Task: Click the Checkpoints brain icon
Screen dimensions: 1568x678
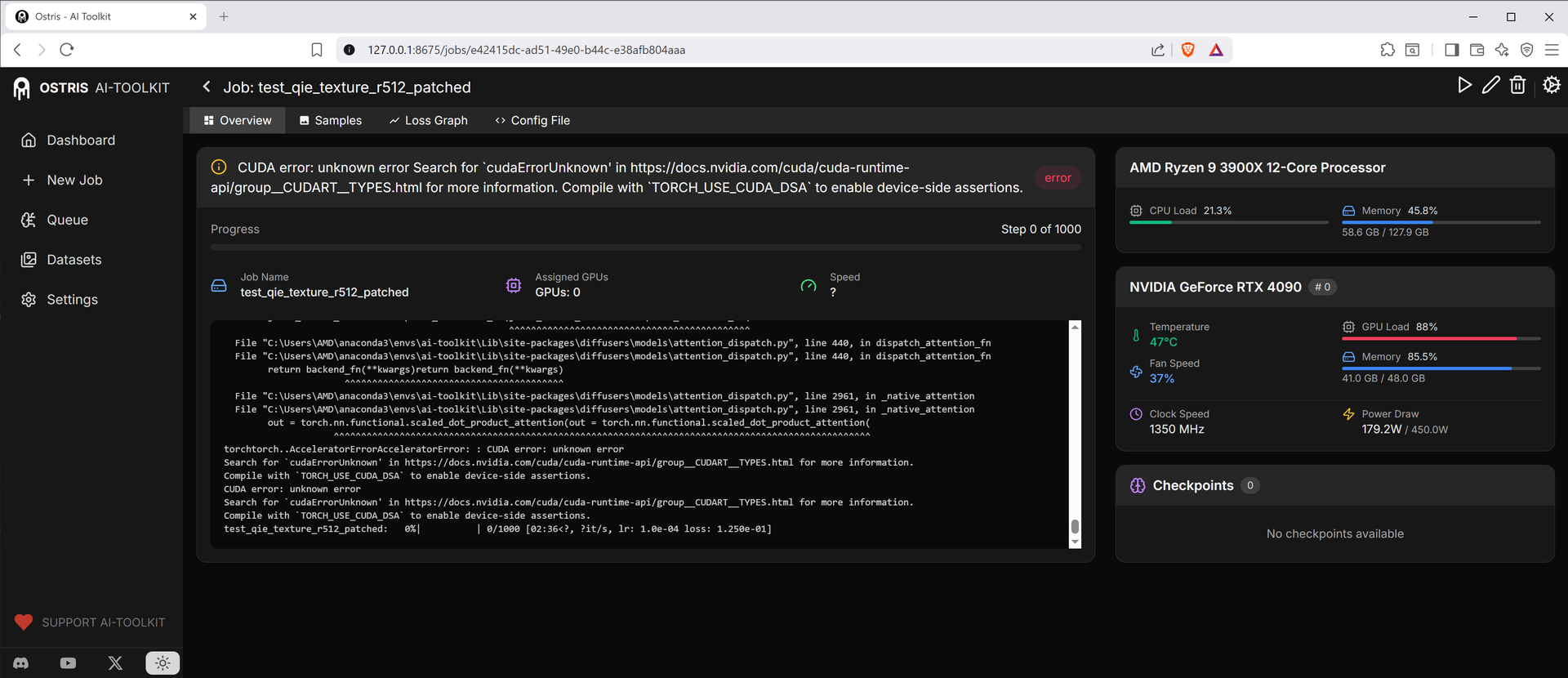Action: [1138, 485]
